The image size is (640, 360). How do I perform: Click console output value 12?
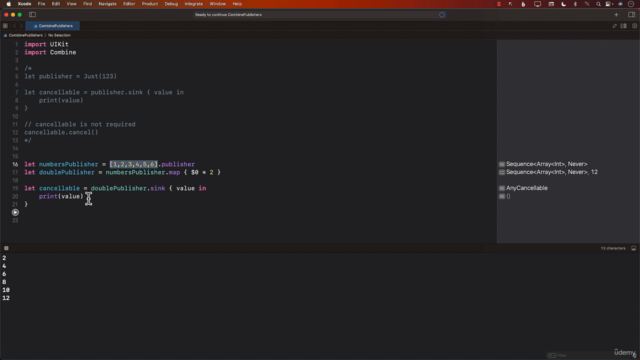(x=6, y=298)
